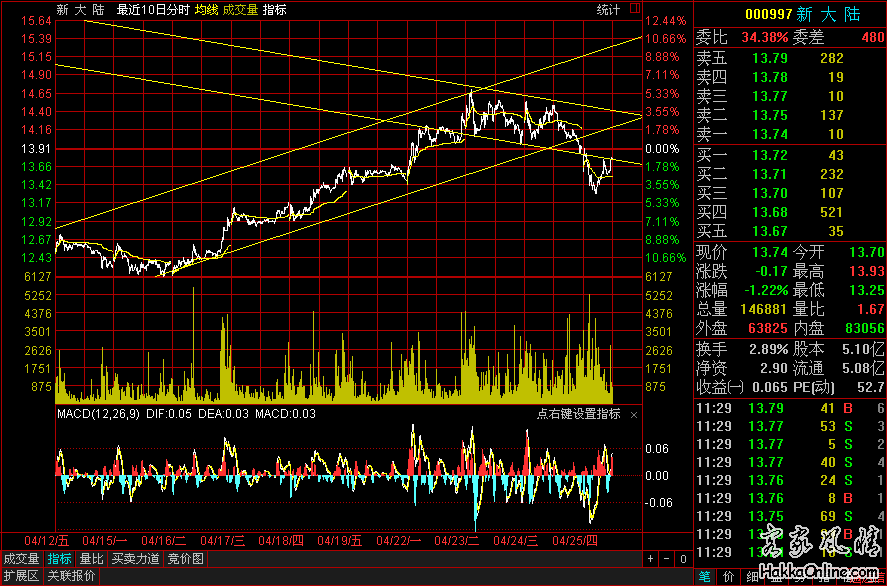This screenshot has width=887, height=586.
Task: Select the 竞价图 tab
Action: [185, 559]
